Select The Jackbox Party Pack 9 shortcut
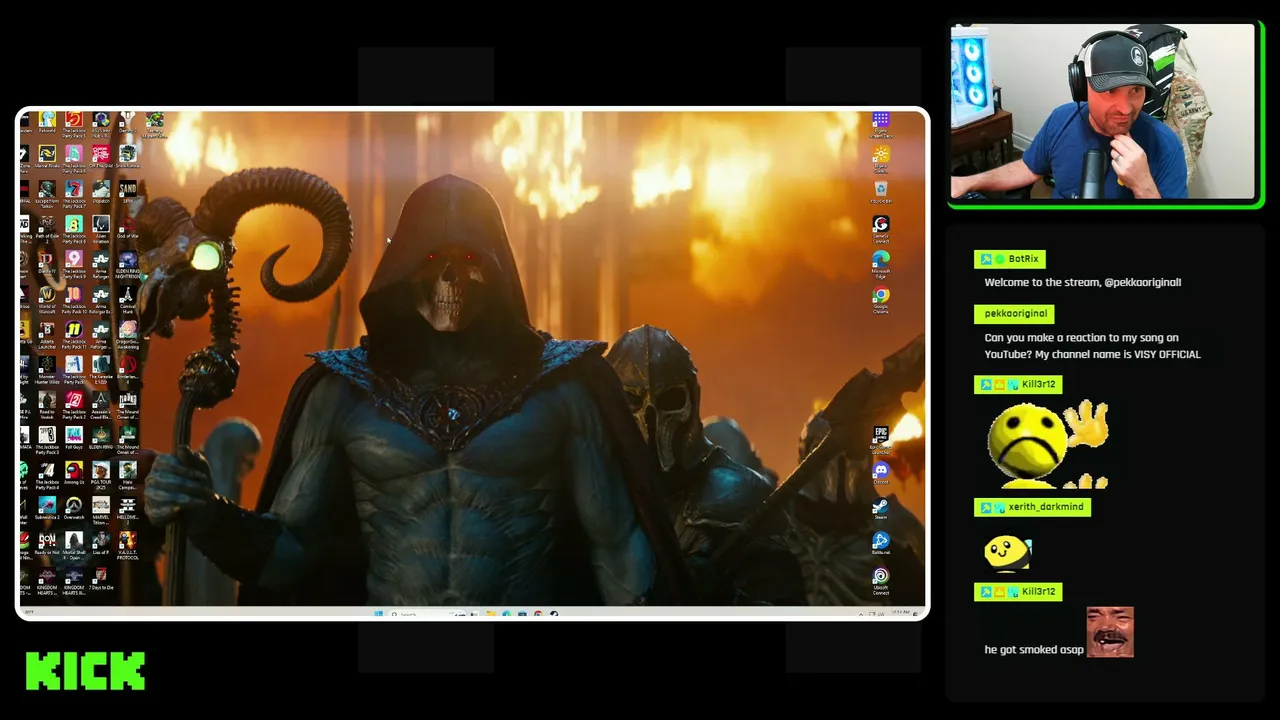This screenshot has width=1280, height=720. (x=74, y=264)
